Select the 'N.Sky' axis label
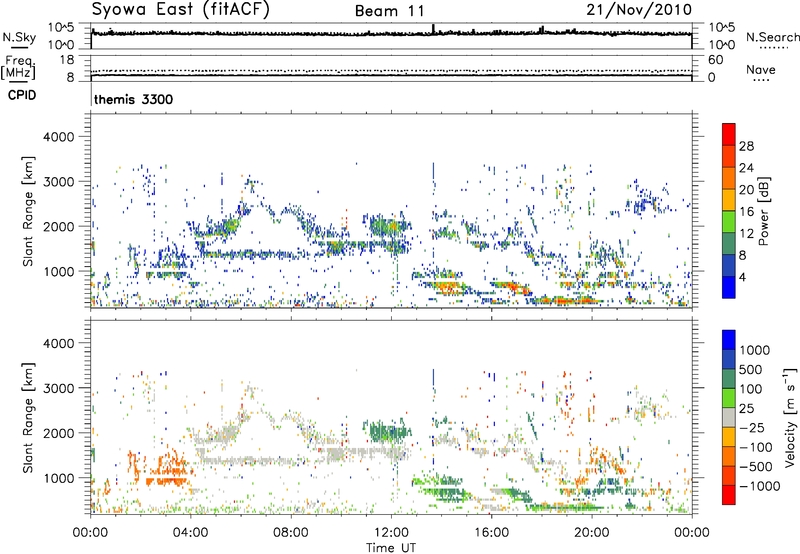This screenshot has height=554, width=800. pos(19,37)
